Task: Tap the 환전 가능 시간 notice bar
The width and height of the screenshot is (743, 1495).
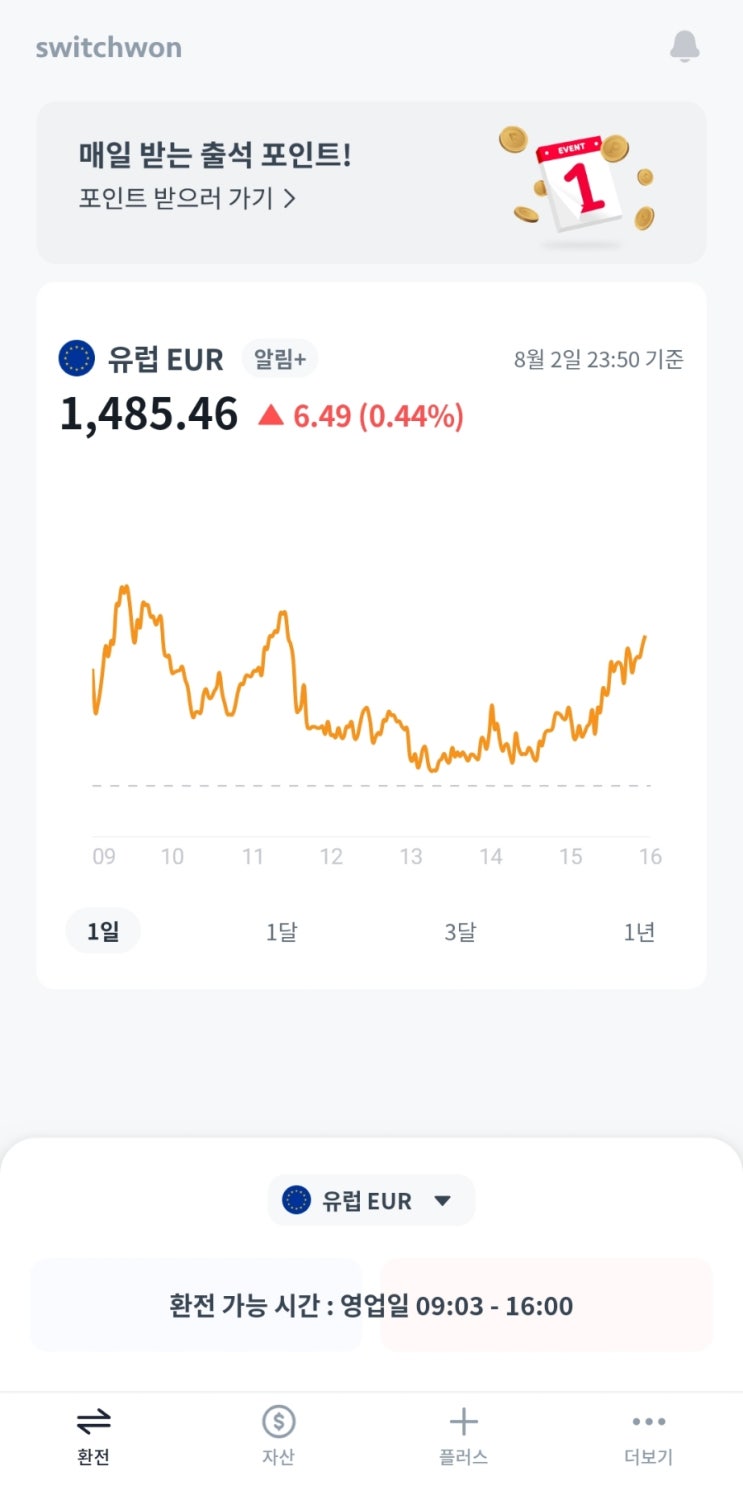Action: 371,1306
